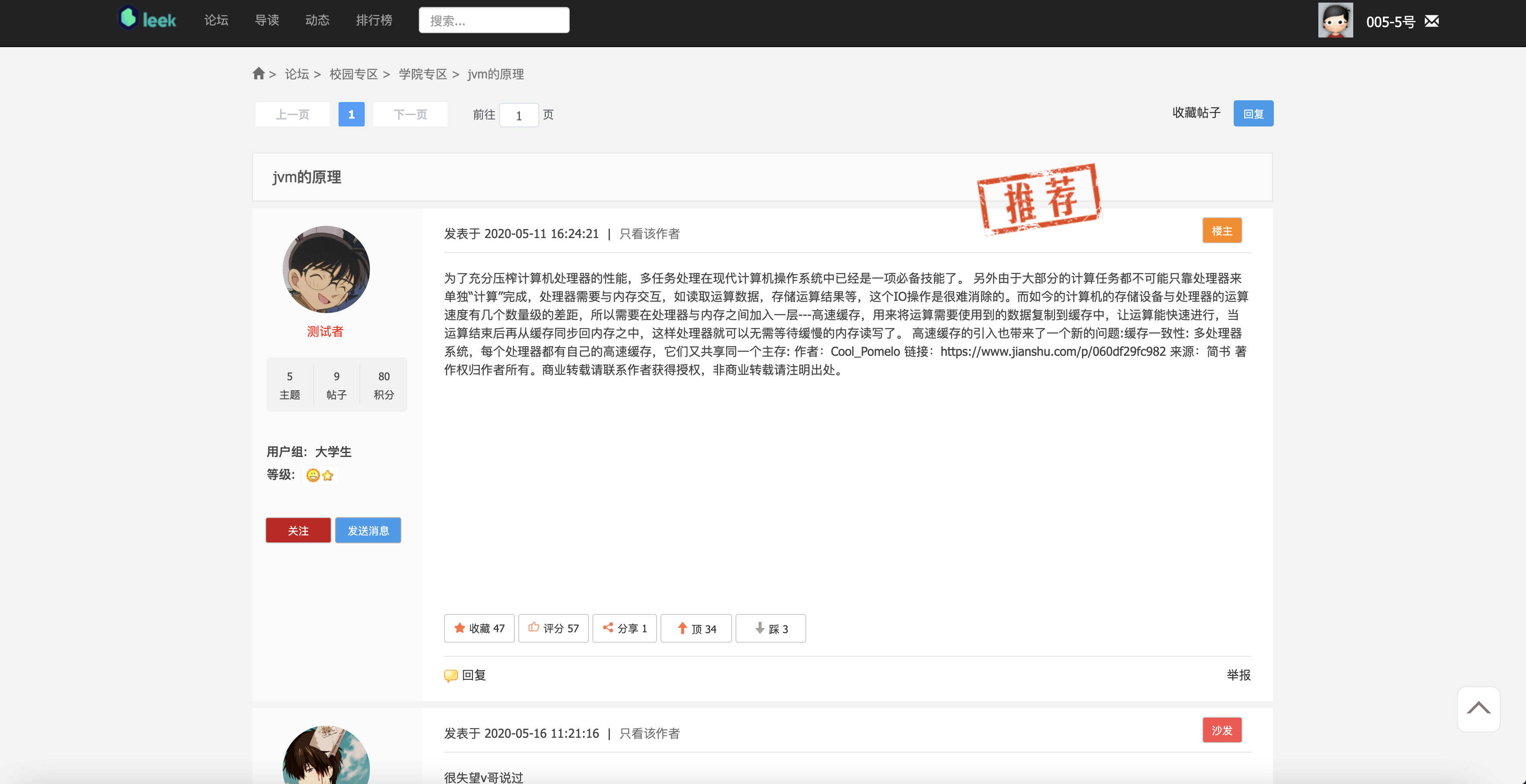This screenshot has height=784, width=1526.
Task: Click the level emoji badge icons
Action: 321,475
